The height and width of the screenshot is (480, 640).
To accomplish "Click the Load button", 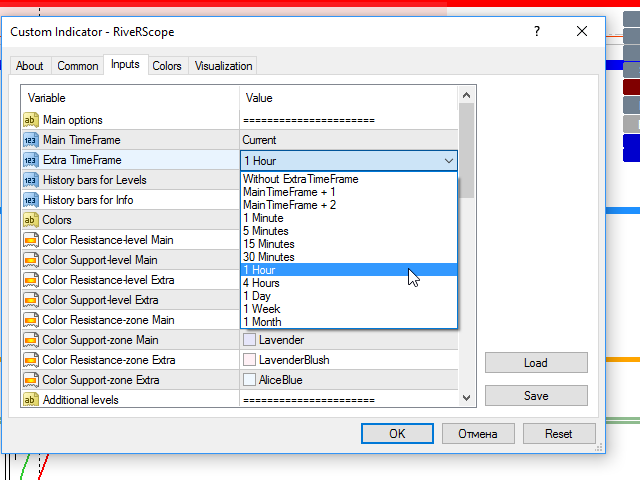I will pyautogui.click(x=536, y=363).
